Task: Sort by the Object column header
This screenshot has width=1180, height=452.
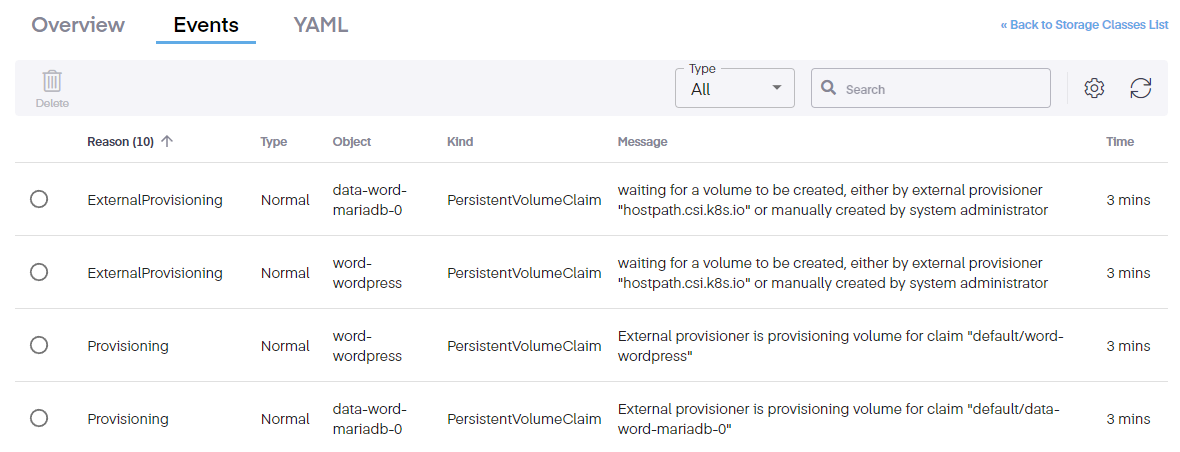Action: (x=351, y=142)
